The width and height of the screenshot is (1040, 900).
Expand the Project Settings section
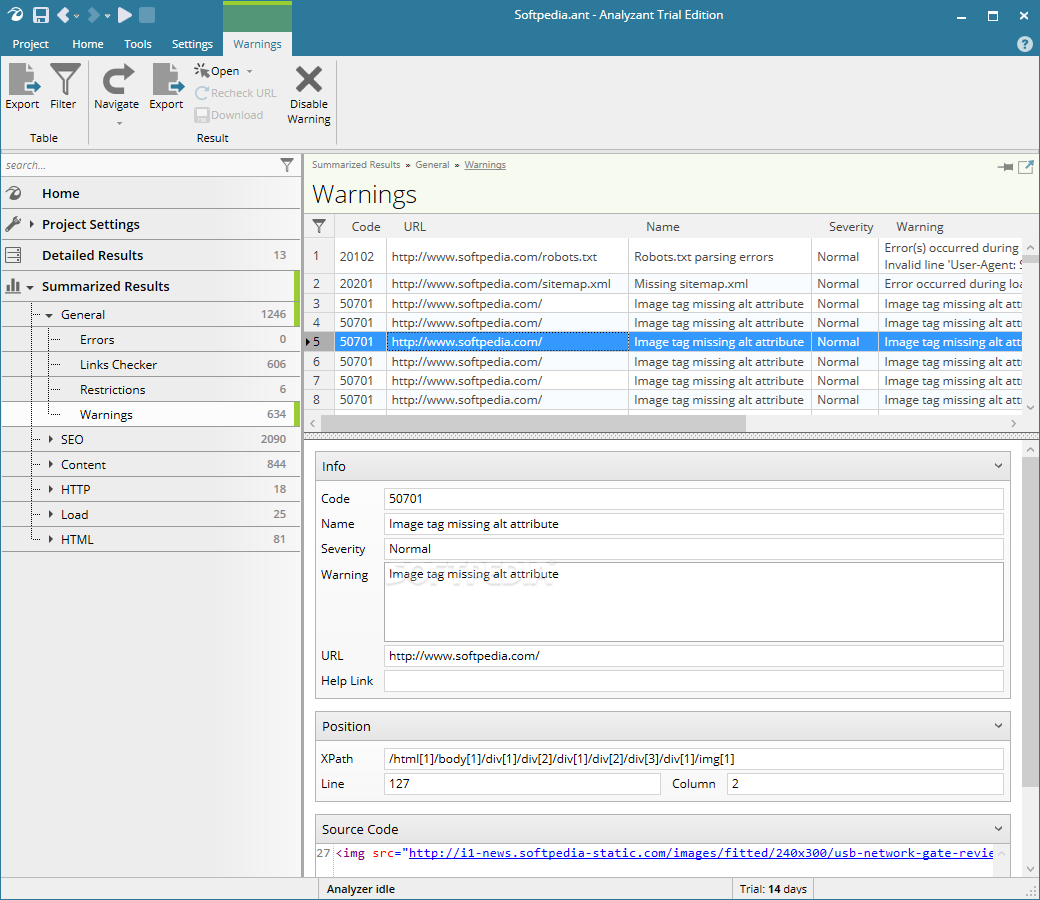(x=31, y=224)
